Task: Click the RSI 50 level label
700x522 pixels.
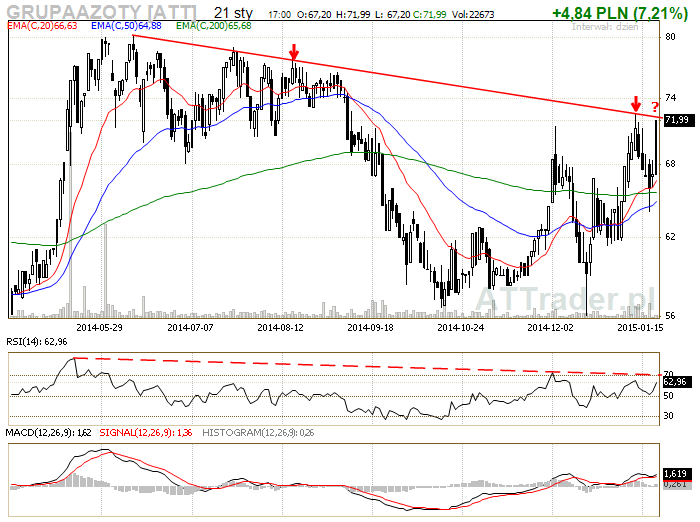Action: (x=668, y=396)
